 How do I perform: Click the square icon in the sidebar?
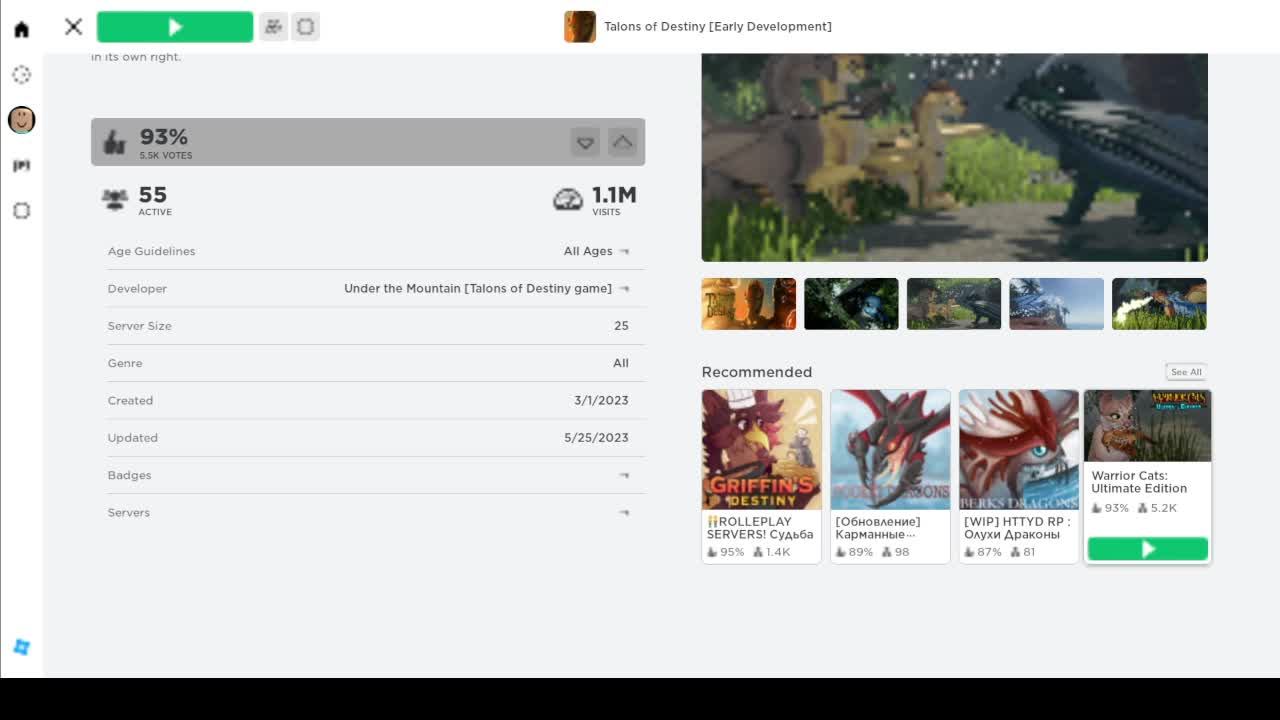21,211
